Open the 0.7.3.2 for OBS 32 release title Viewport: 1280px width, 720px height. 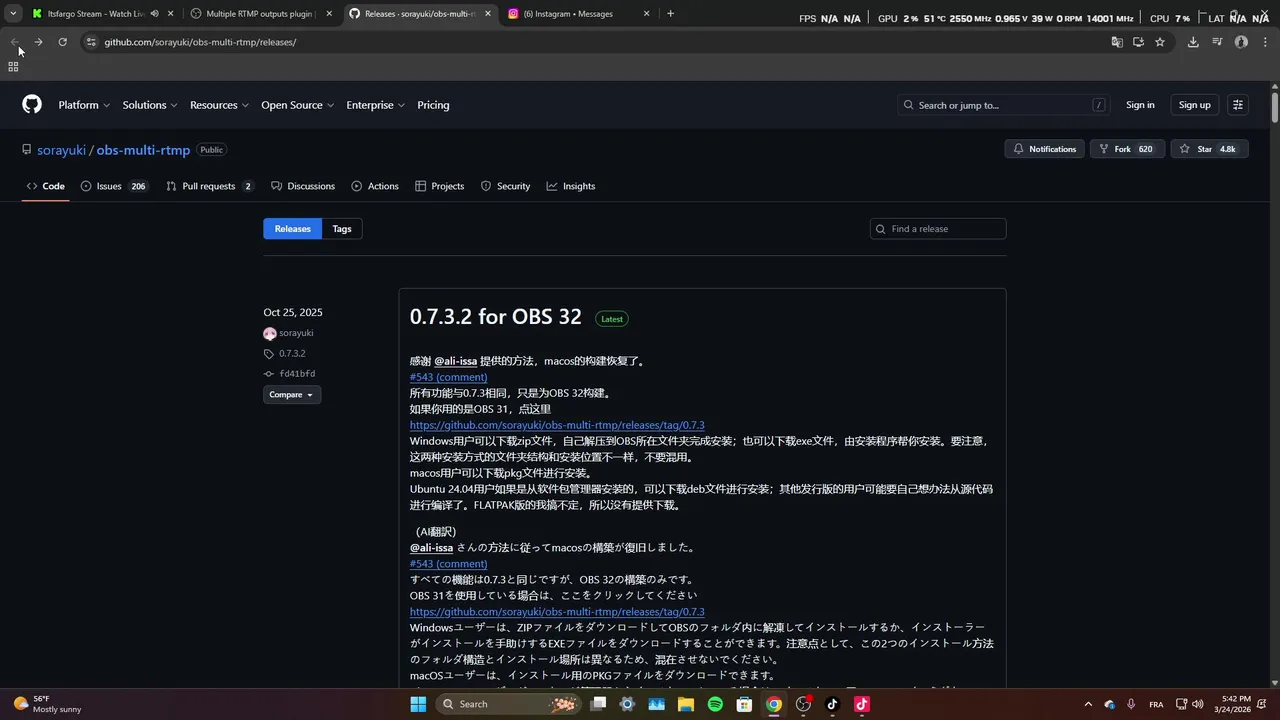pos(495,316)
